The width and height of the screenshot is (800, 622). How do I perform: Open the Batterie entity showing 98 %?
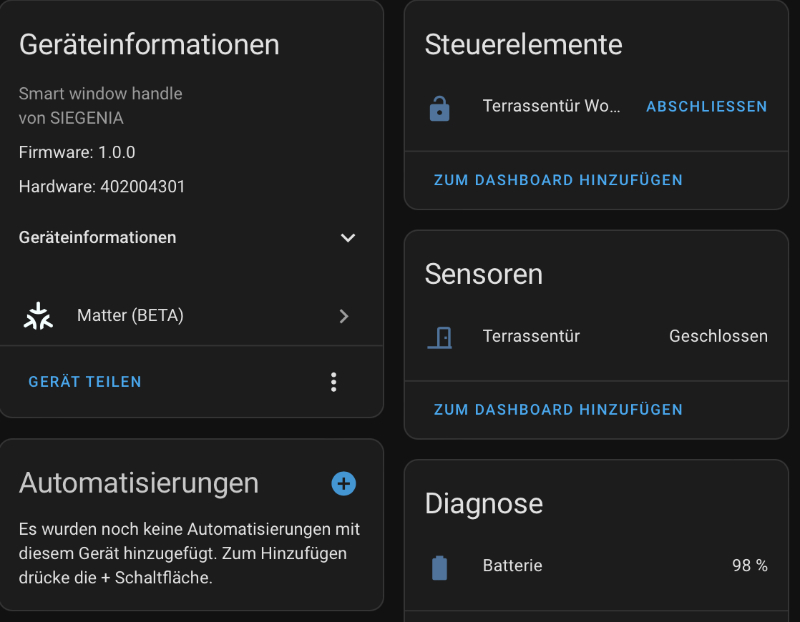tap(512, 566)
